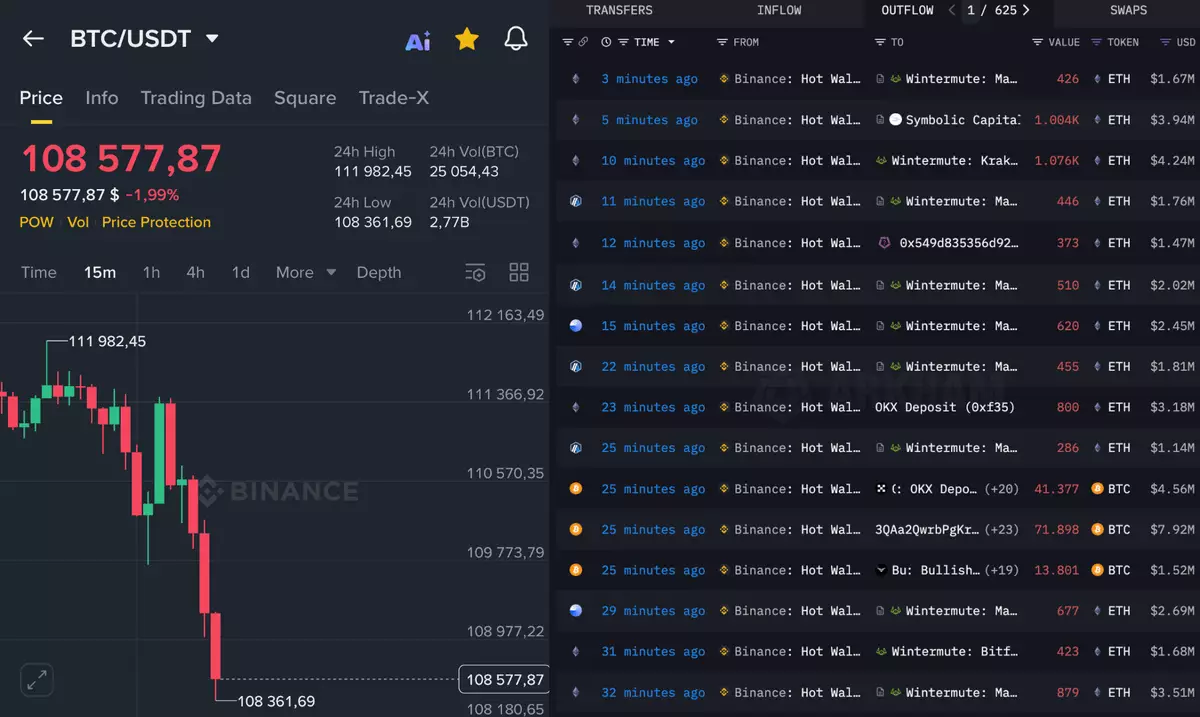
Task: Go to next outflow page
Action: pos(1026,10)
